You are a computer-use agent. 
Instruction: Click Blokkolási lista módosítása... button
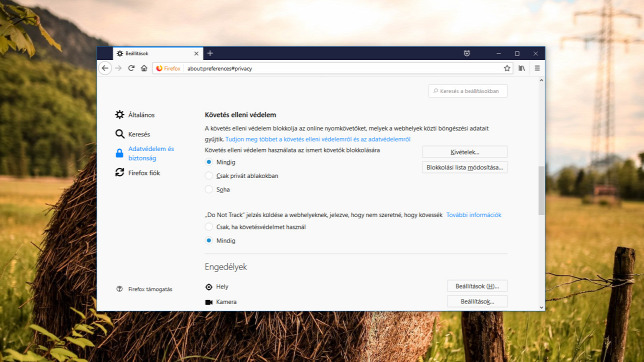click(465, 168)
